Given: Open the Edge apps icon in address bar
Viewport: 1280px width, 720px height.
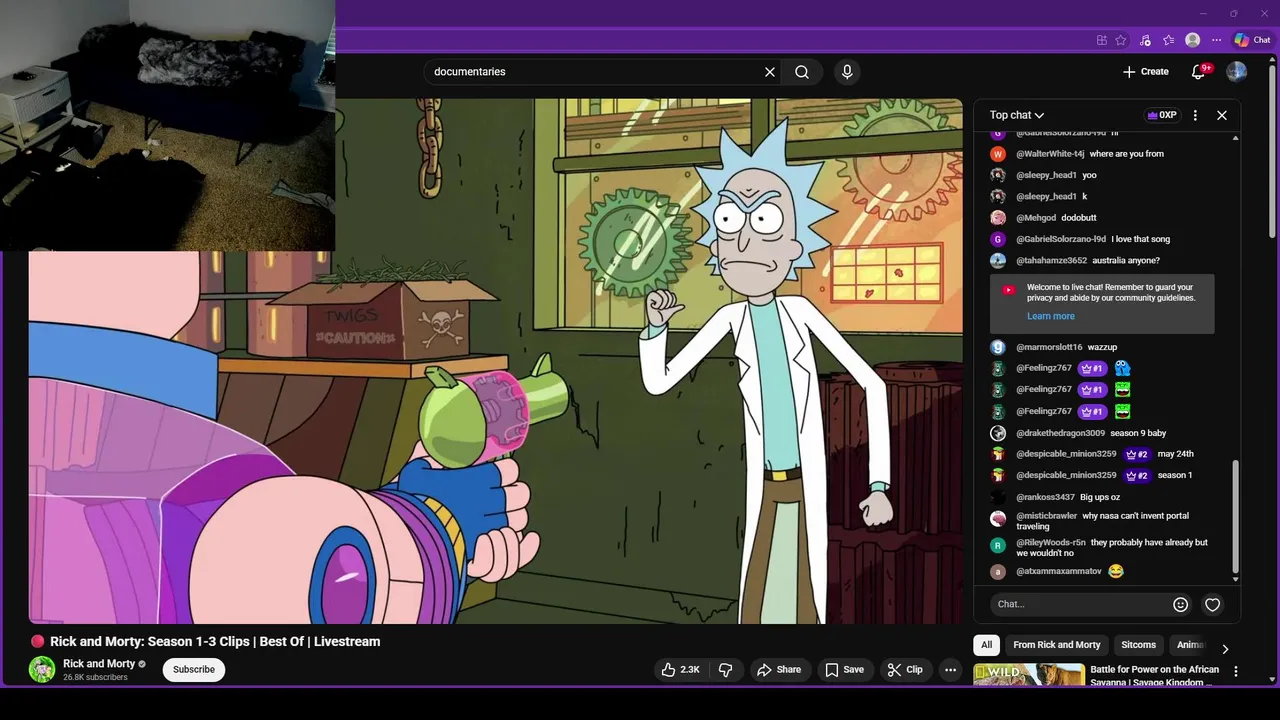Looking at the screenshot, I should pyautogui.click(x=1101, y=40).
